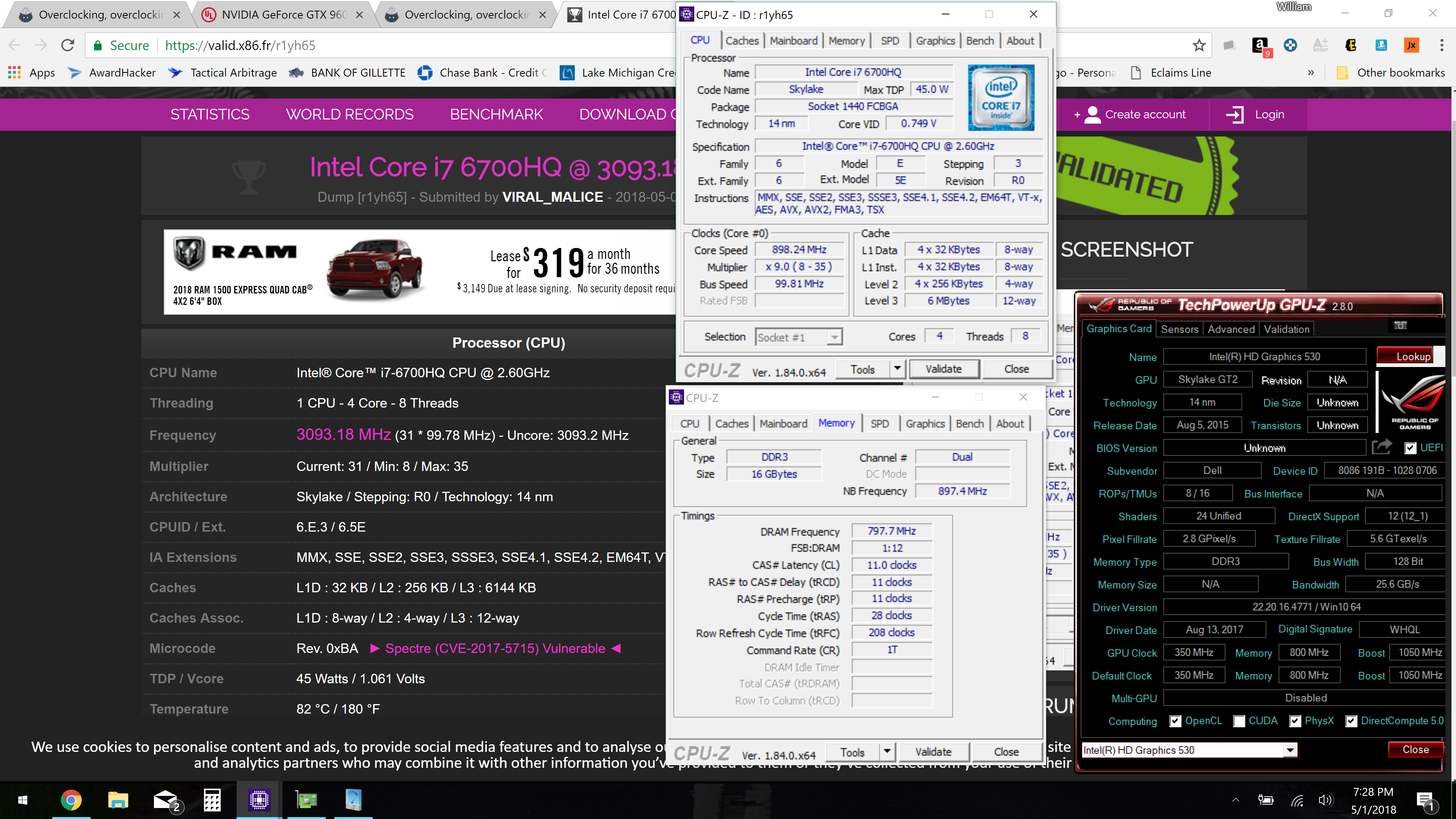Click the Create account link

(1130, 115)
